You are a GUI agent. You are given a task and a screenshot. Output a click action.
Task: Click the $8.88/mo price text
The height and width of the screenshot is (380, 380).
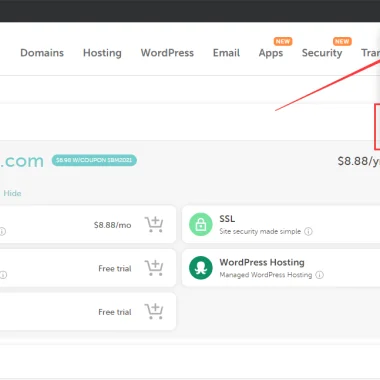point(112,225)
